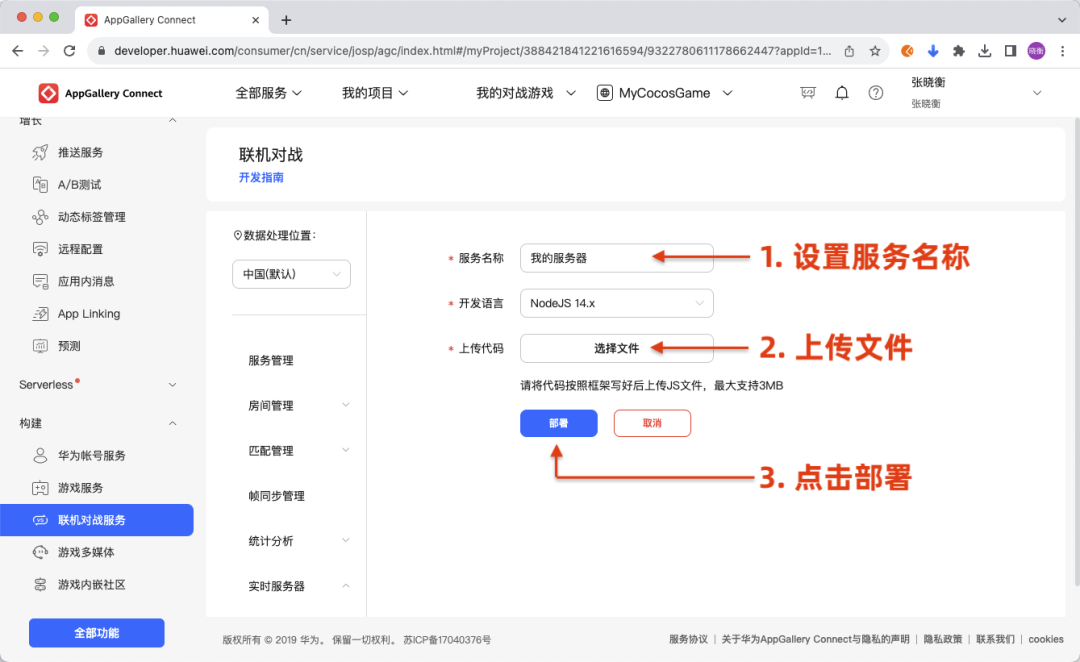1080x662 pixels.
Task: Expand the 匹配管理 submenu
Action: pyautogui.click(x=346, y=450)
